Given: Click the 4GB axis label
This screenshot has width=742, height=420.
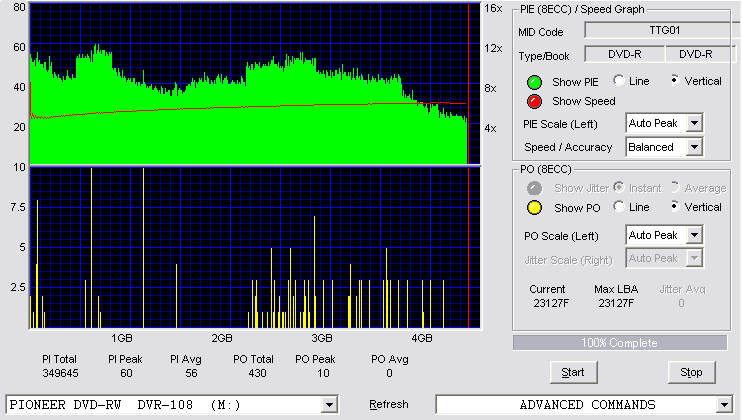Looking at the screenshot, I should tap(422, 338).
